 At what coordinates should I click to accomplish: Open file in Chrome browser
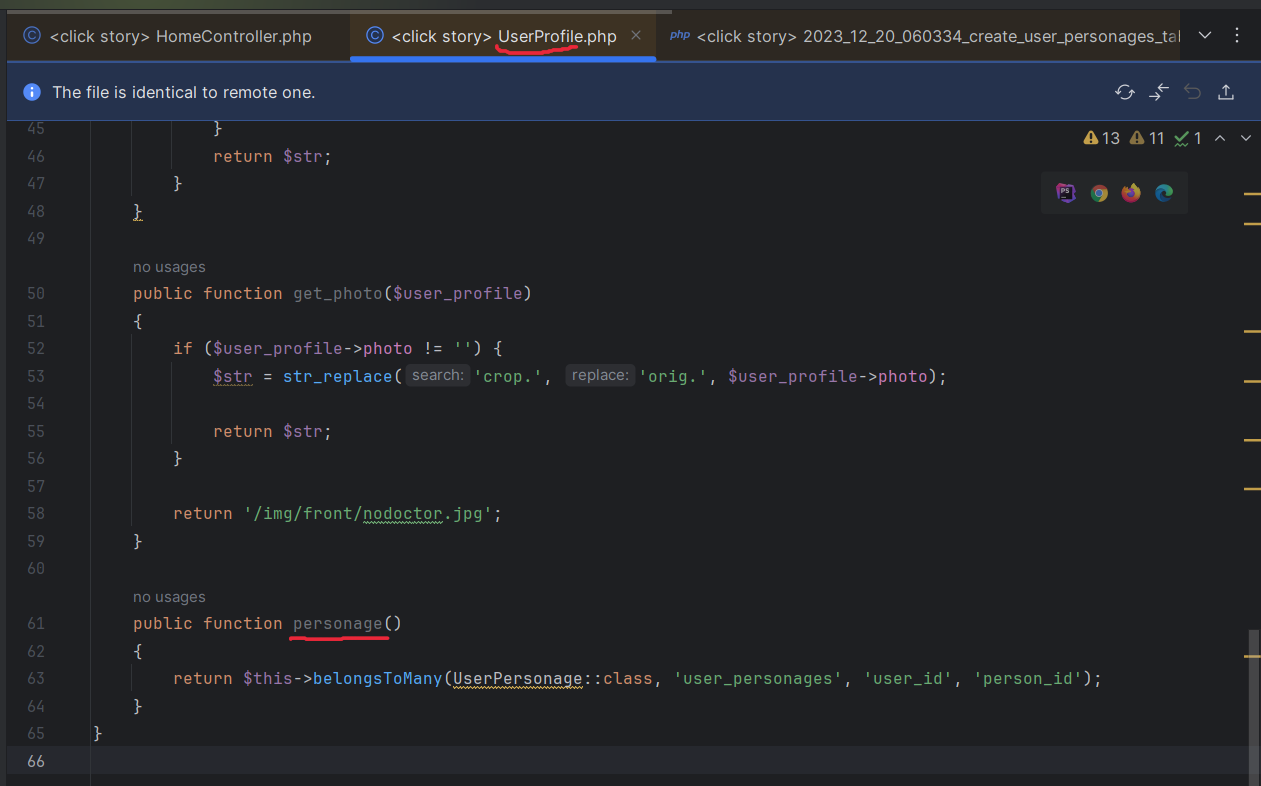tap(1099, 193)
